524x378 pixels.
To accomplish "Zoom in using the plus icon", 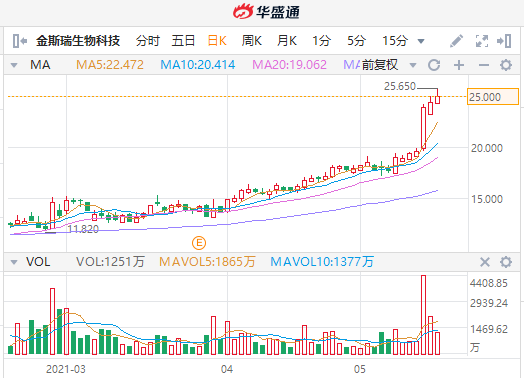I will pos(459,65).
